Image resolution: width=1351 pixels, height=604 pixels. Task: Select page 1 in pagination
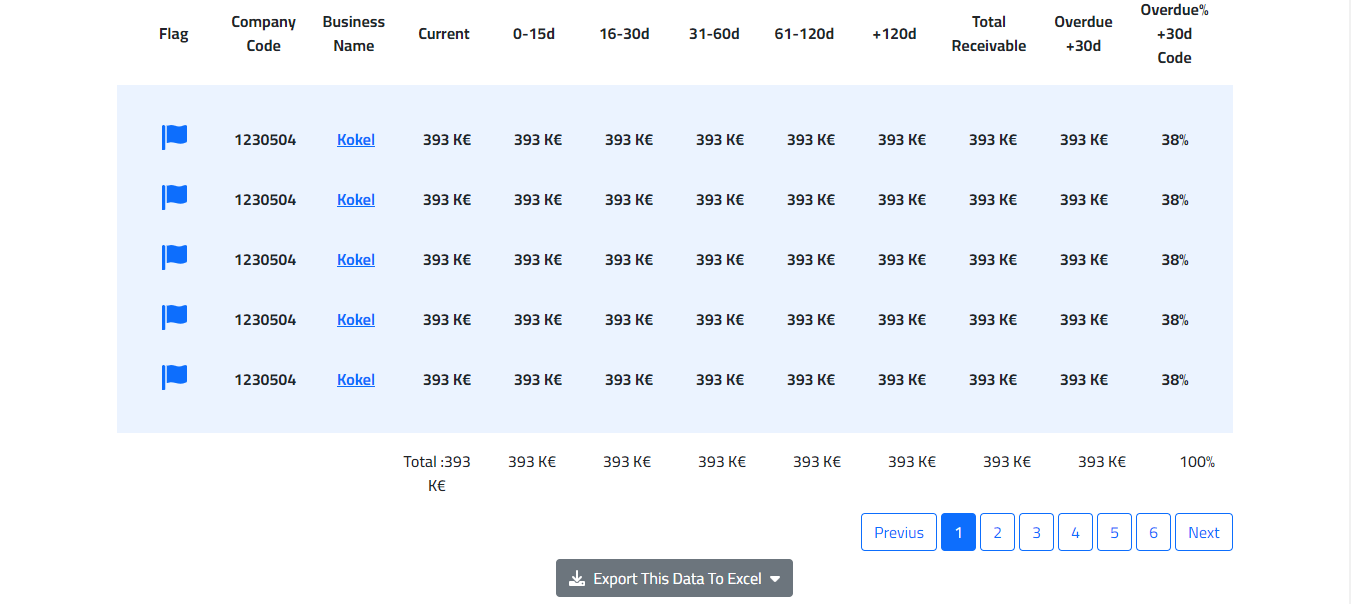pos(958,532)
